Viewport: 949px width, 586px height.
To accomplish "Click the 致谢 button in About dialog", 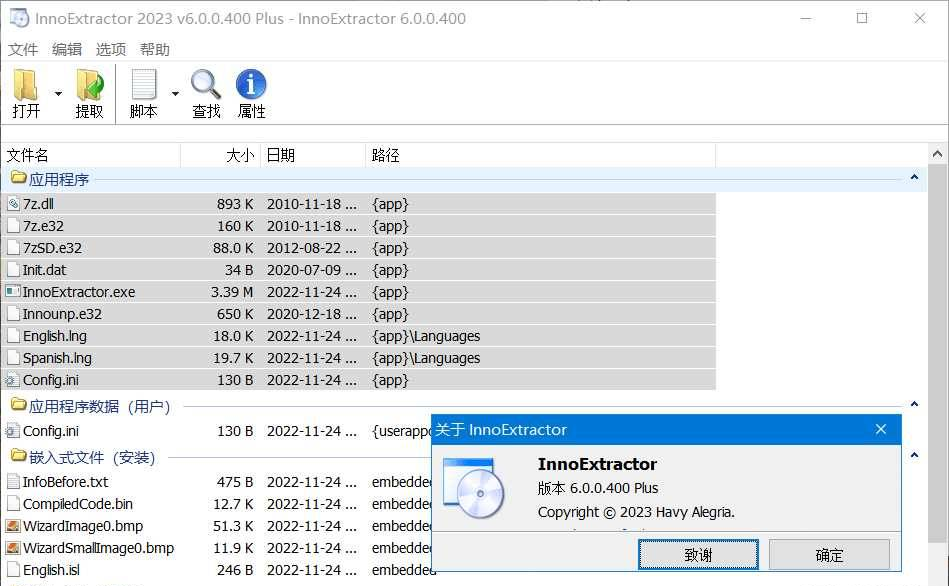I will click(x=698, y=555).
